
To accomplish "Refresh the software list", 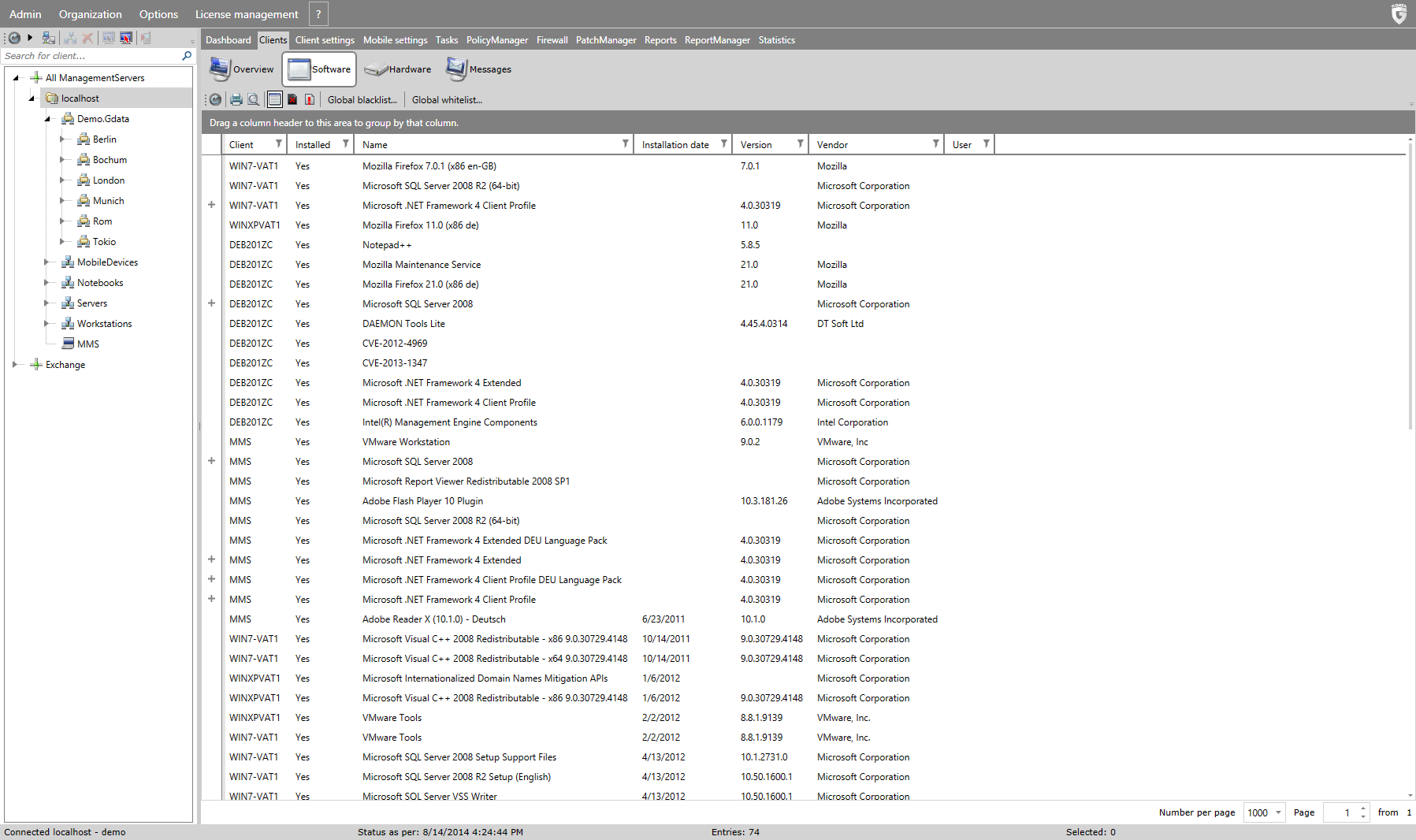I will pyautogui.click(x=215, y=99).
